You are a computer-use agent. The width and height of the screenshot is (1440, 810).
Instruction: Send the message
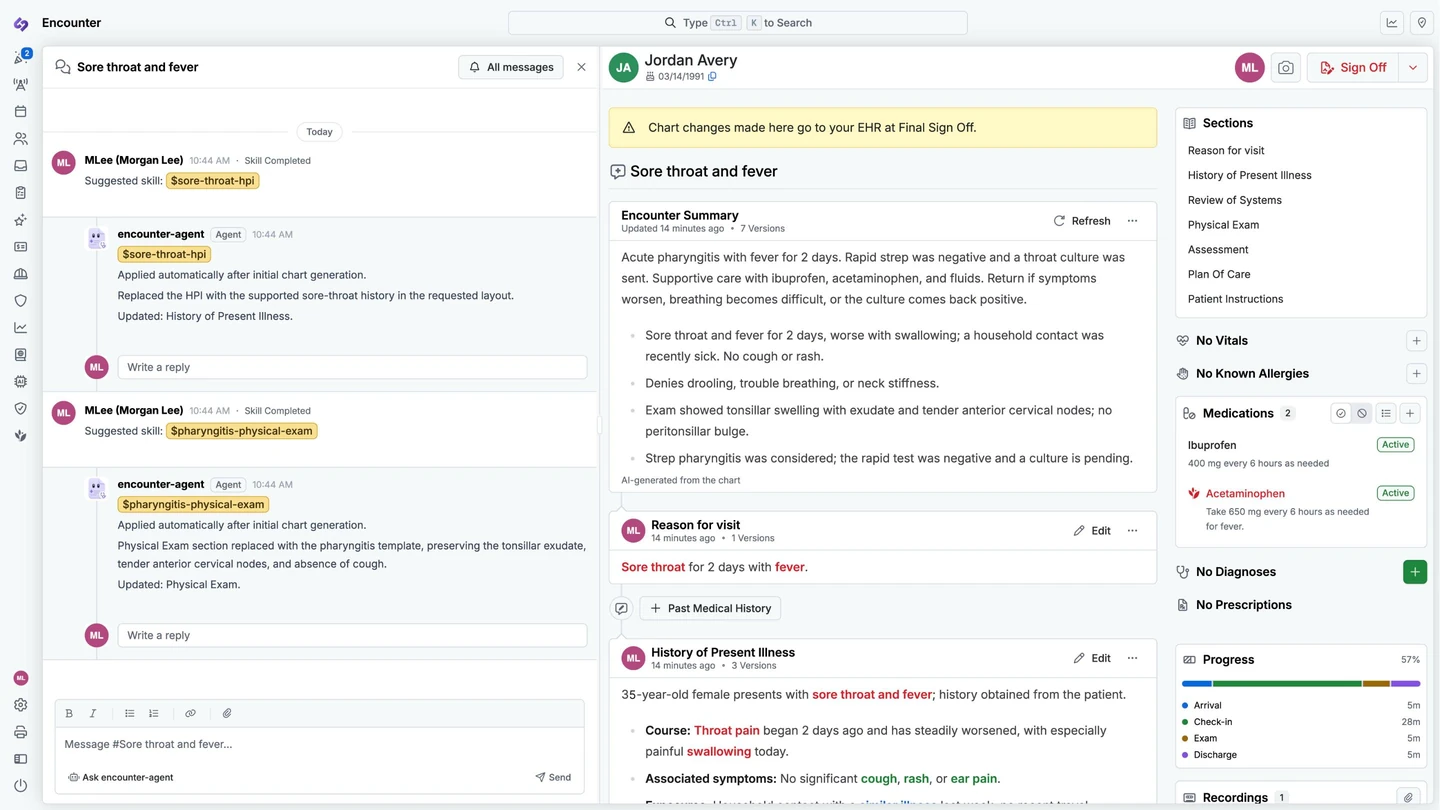553,777
